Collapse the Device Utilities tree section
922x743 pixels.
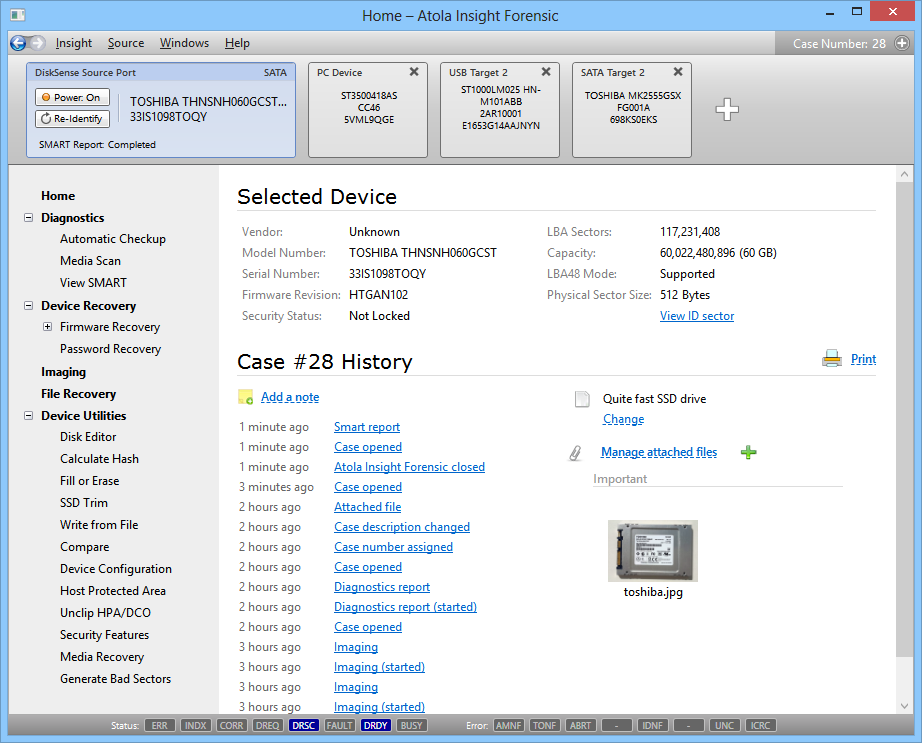pos(28,416)
